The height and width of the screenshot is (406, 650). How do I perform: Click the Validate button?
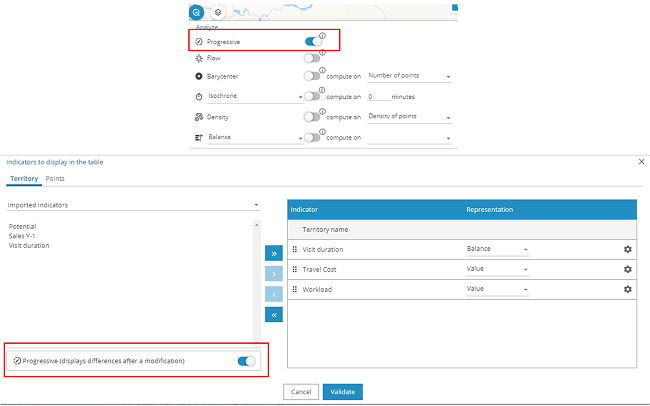[343, 392]
